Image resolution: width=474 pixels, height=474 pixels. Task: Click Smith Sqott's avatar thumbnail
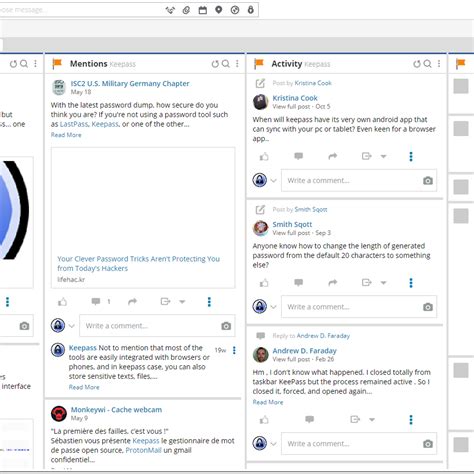[261, 228]
